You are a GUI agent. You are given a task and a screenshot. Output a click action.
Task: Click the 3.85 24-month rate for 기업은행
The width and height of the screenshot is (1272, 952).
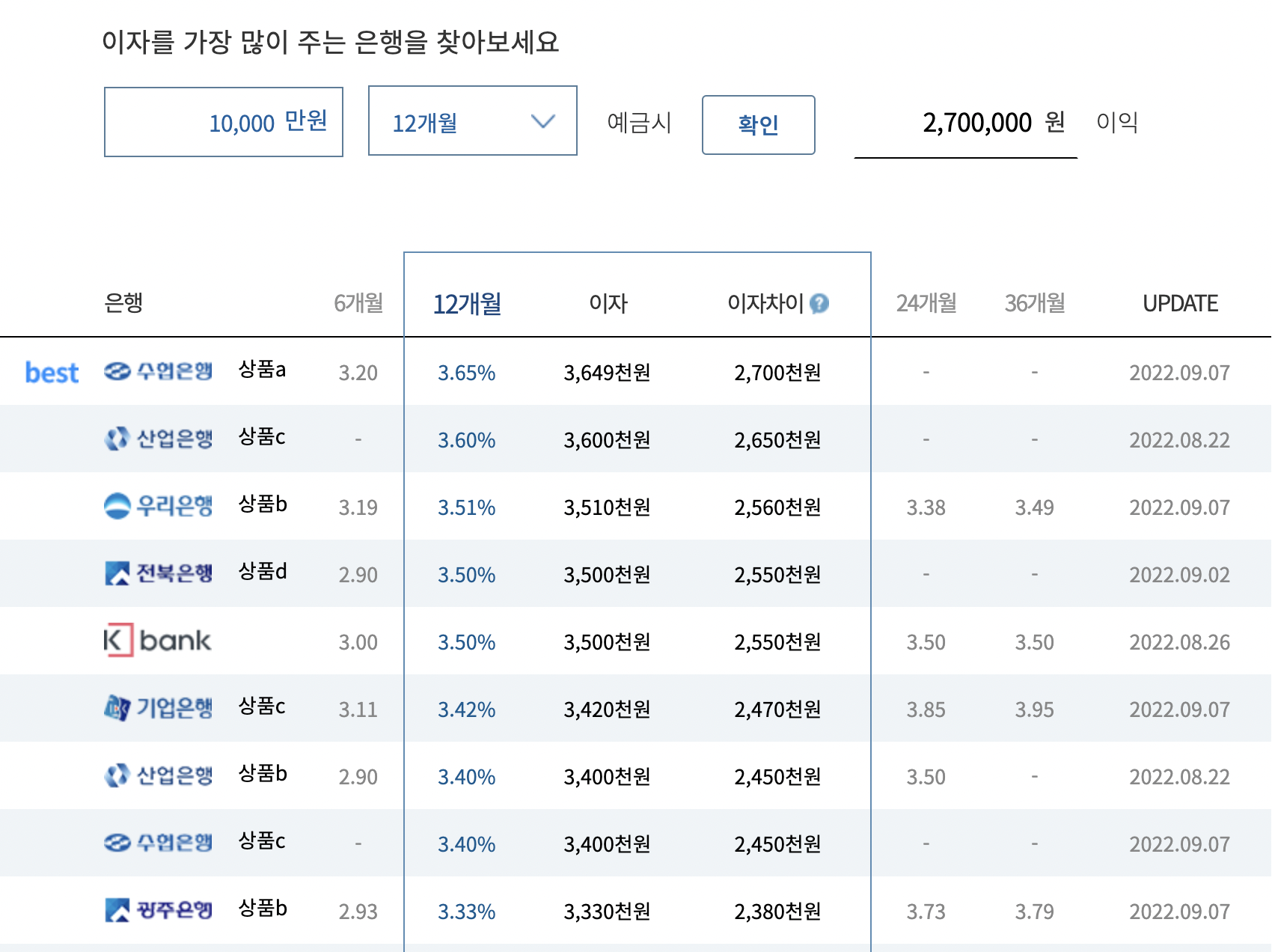926,710
